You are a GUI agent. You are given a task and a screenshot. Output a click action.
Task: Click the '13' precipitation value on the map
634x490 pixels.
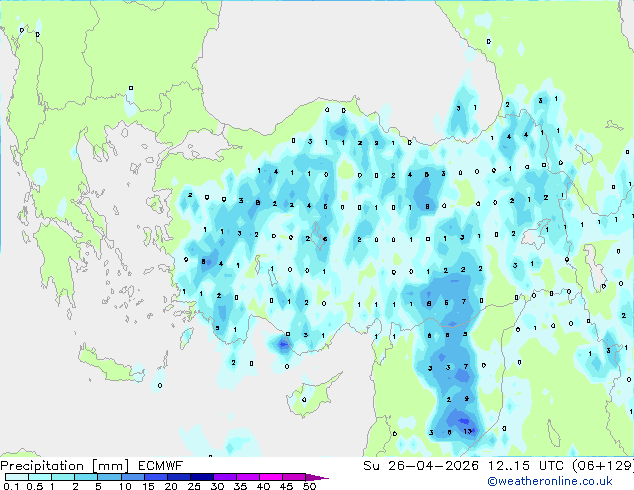(468, 431)
